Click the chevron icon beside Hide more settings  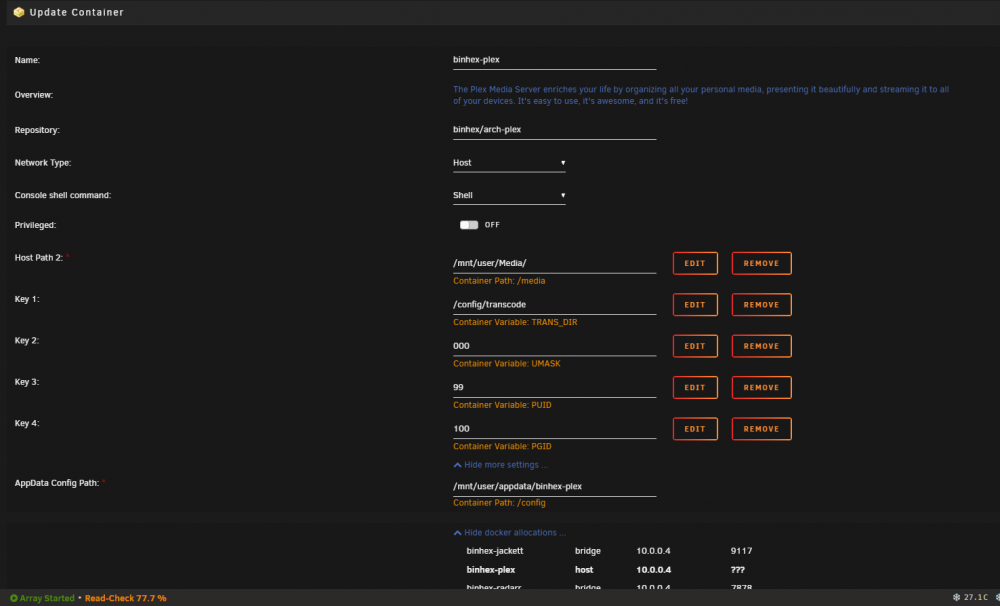click(457, 465)
